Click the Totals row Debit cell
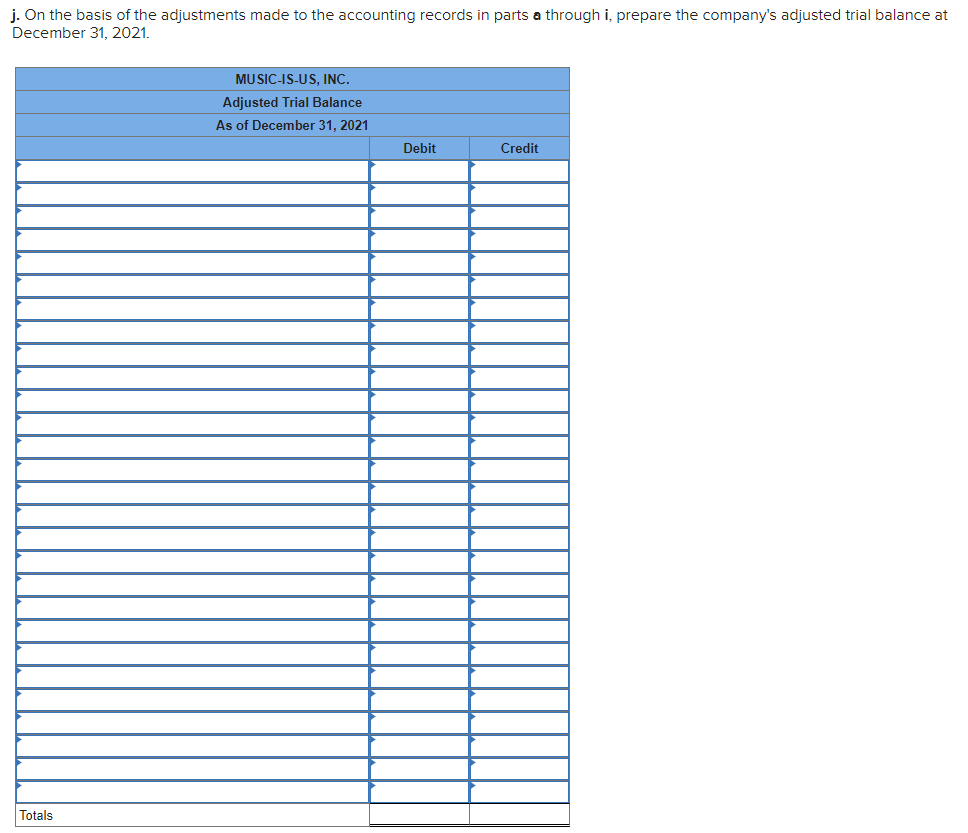This screenshot has width=968, height=833. click(420, 814)
